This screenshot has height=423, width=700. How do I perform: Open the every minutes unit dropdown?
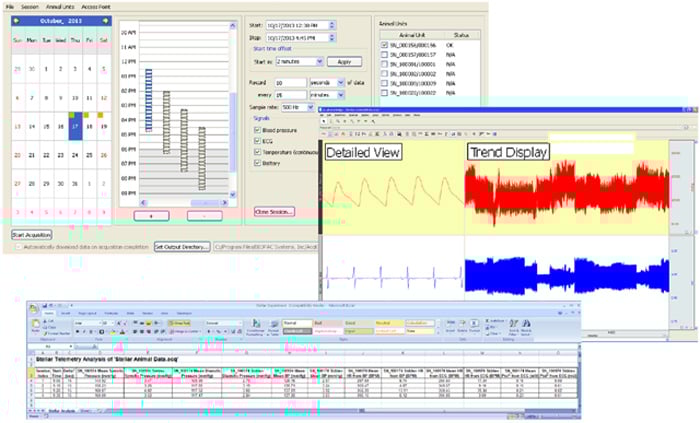pyautogui.click(x=341, y=95)
